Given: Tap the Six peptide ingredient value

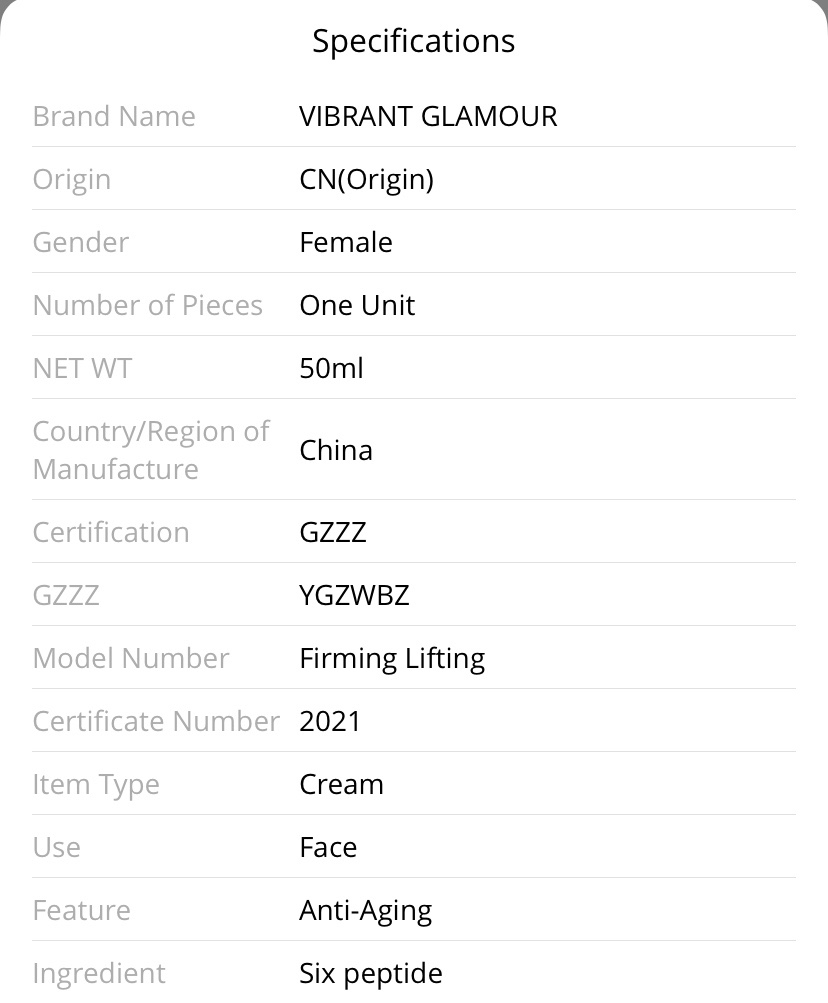Looking at the screenshot, I should tap(371, 974).
